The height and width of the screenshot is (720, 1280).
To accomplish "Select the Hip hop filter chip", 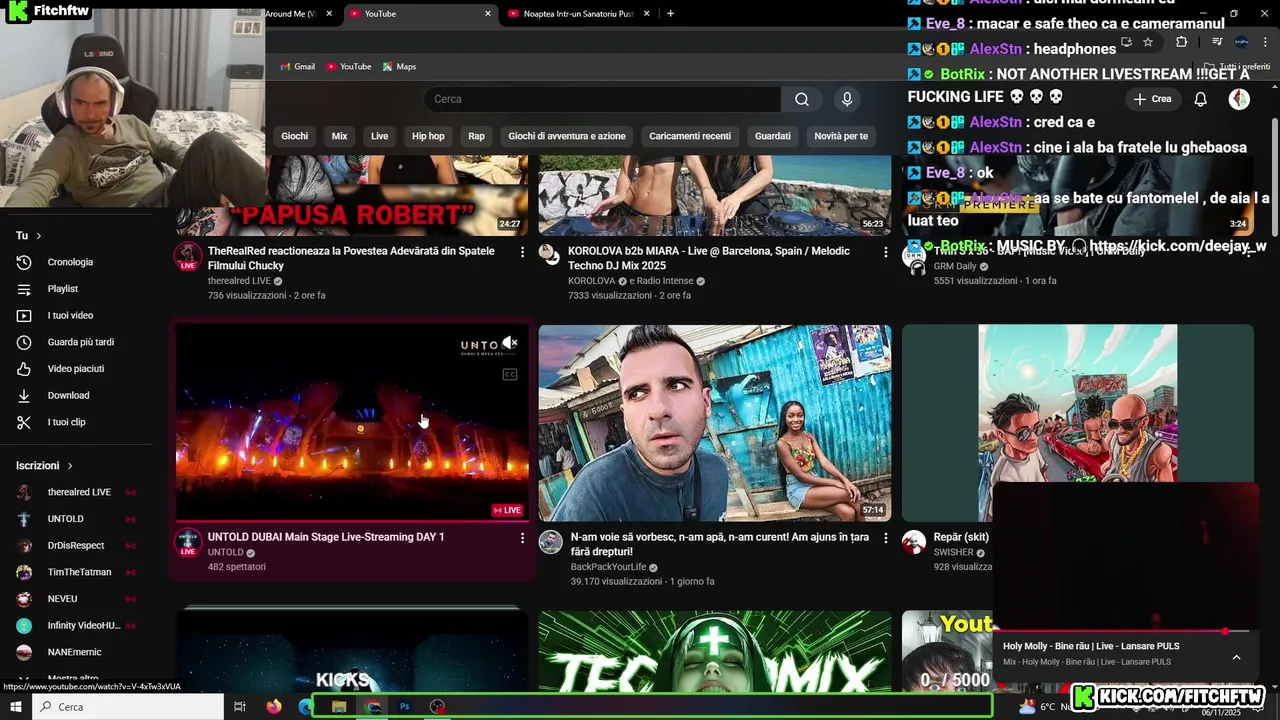I will pyautogui.click(x=428, y=136).
